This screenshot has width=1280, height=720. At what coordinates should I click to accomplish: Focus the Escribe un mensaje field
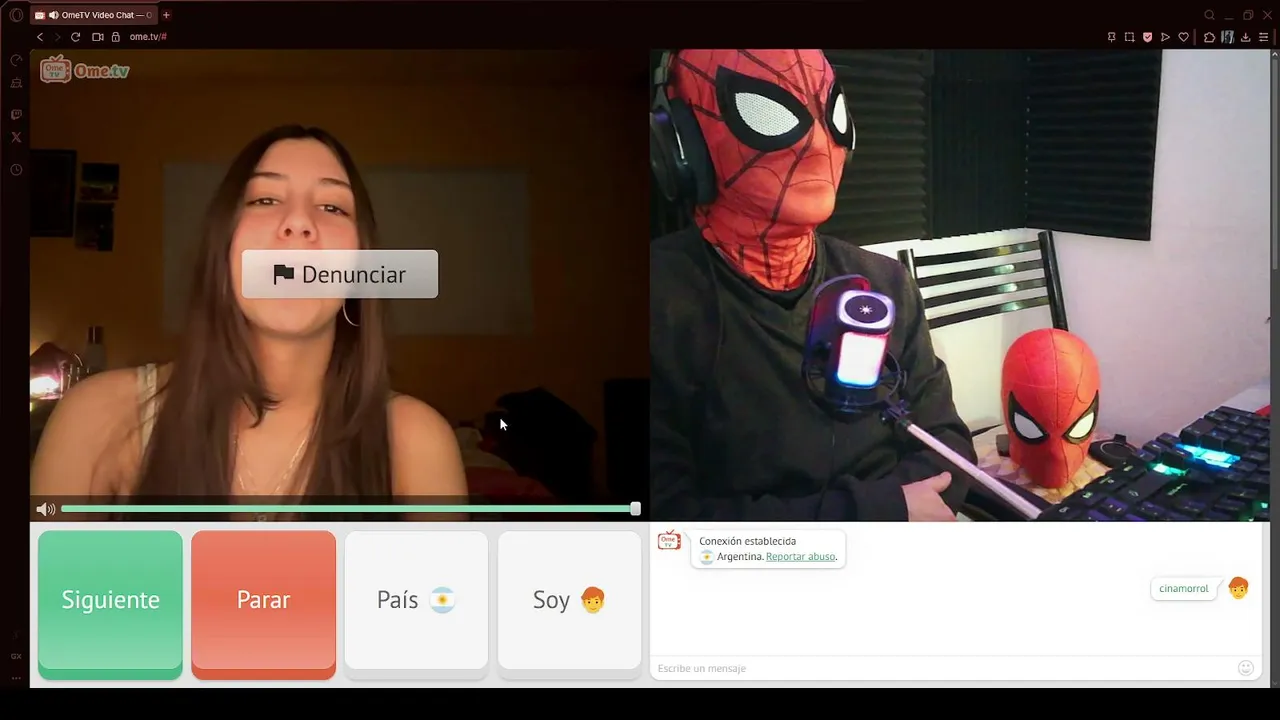click(x=943, y=668)
